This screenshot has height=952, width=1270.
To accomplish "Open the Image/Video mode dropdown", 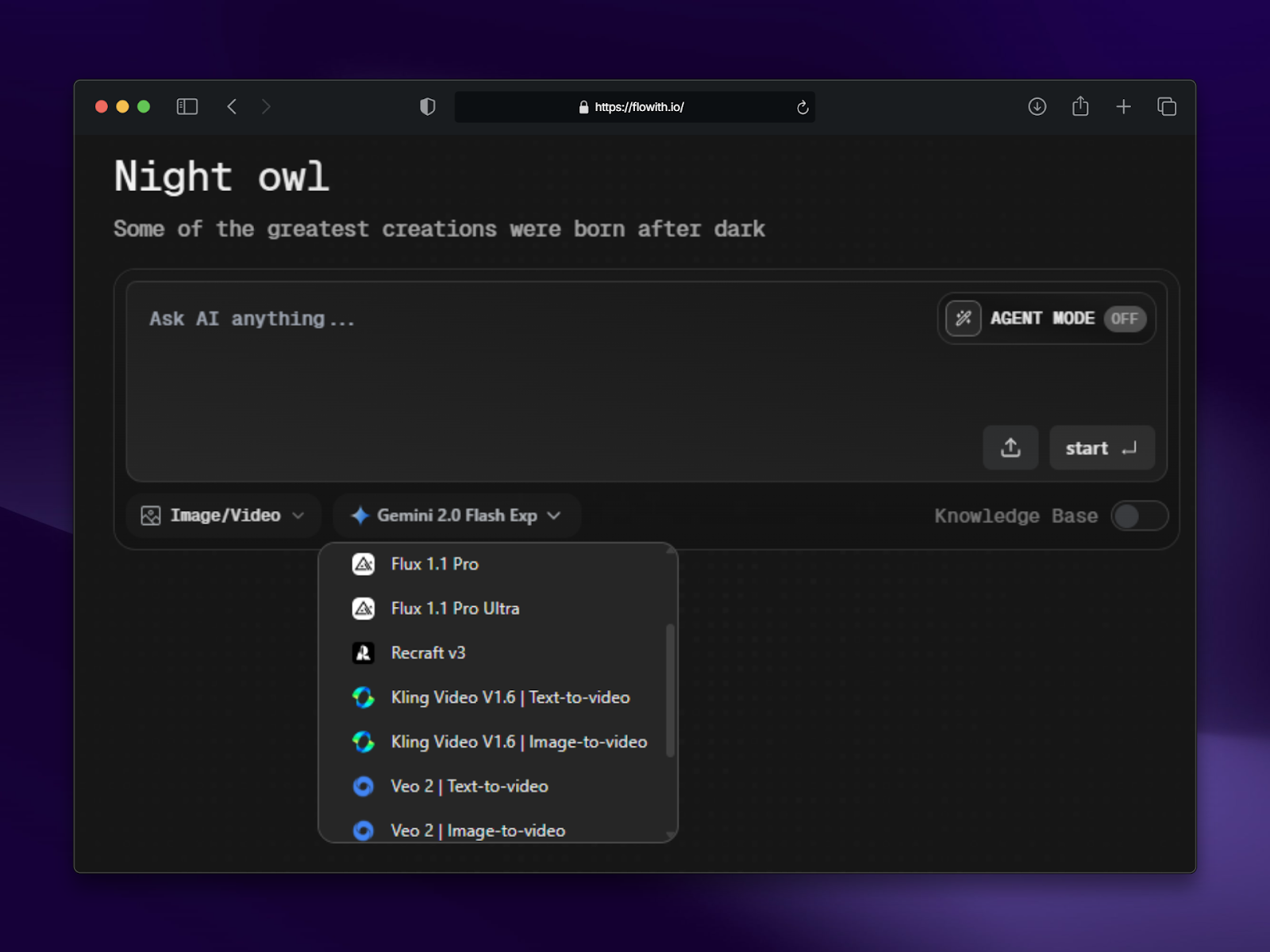I will [x=223, y=516].
